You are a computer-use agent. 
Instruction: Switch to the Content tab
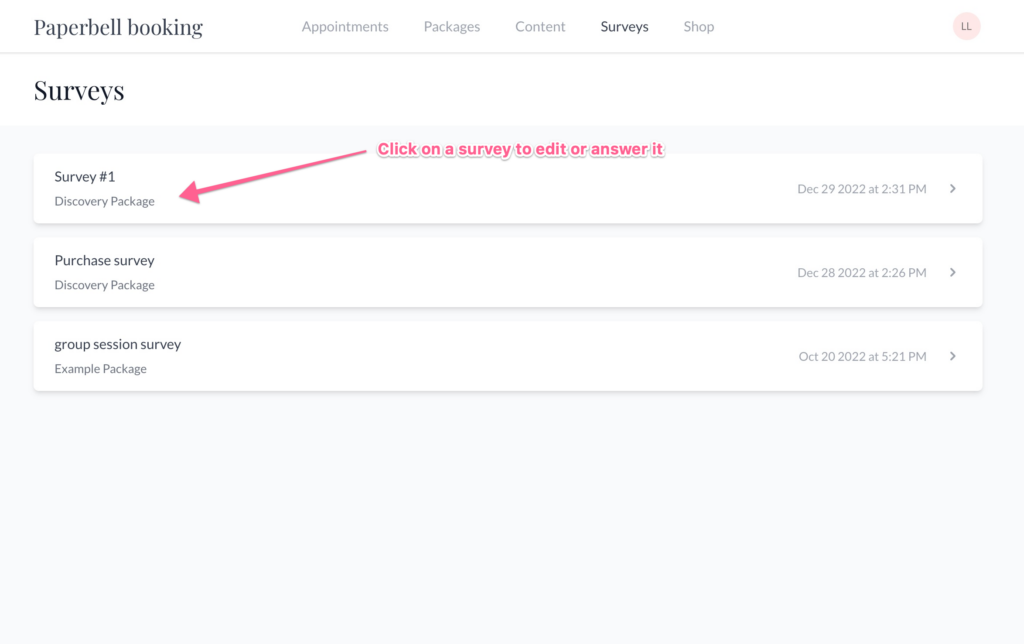[x=540, y=27]
